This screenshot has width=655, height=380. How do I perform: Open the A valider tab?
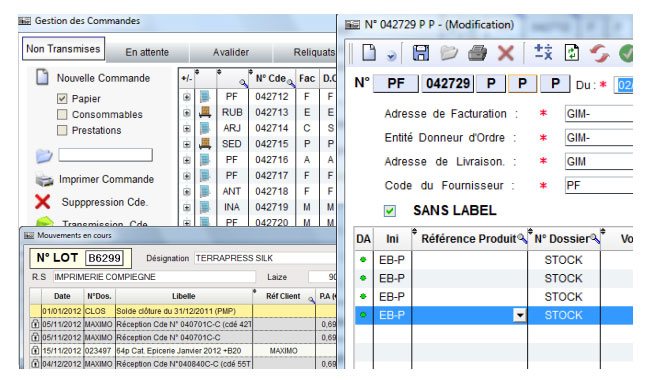231,52
